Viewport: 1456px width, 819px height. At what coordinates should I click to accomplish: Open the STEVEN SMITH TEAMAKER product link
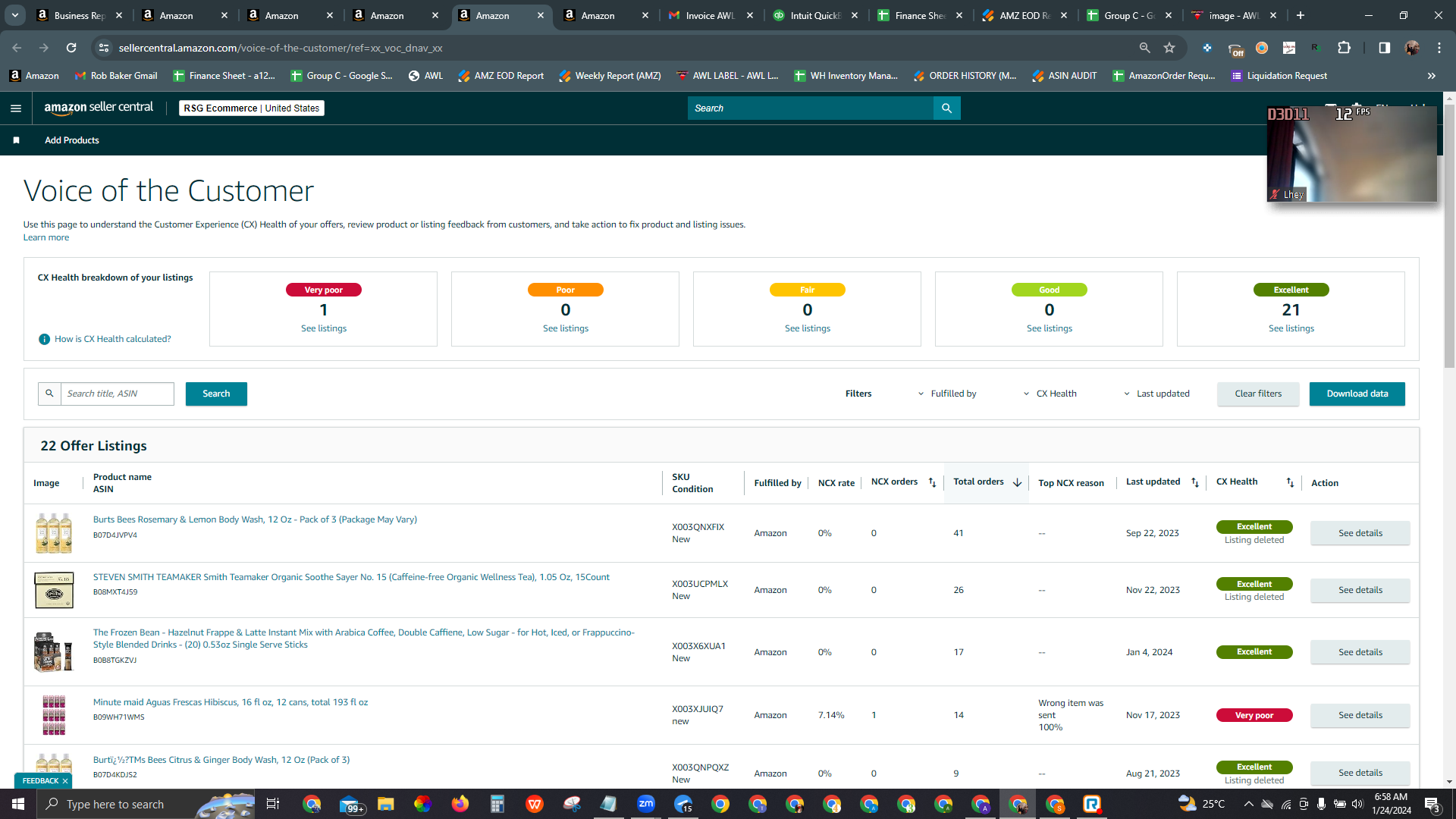tap(351, 577)
